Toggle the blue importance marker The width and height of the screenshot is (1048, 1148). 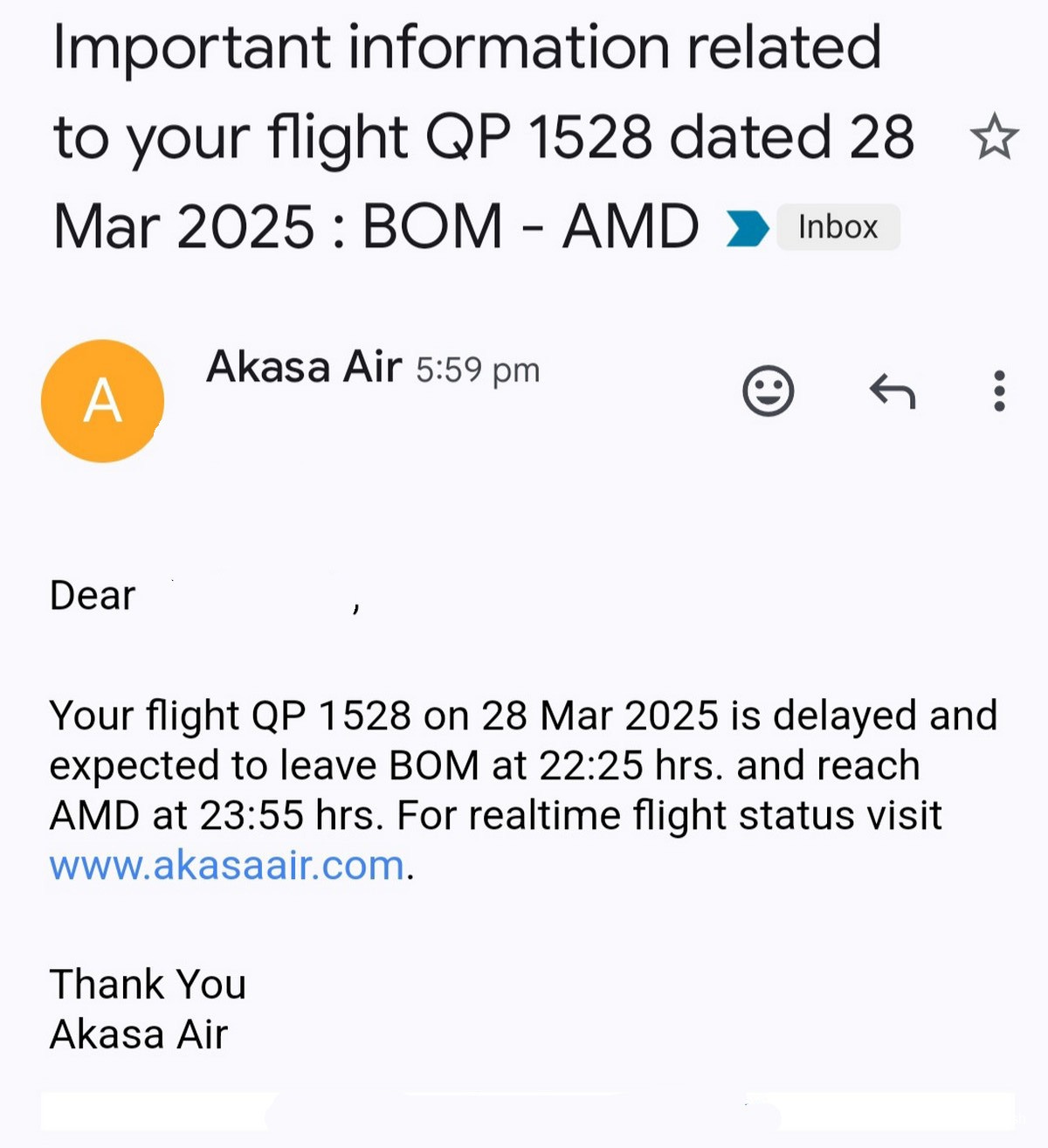748,228
